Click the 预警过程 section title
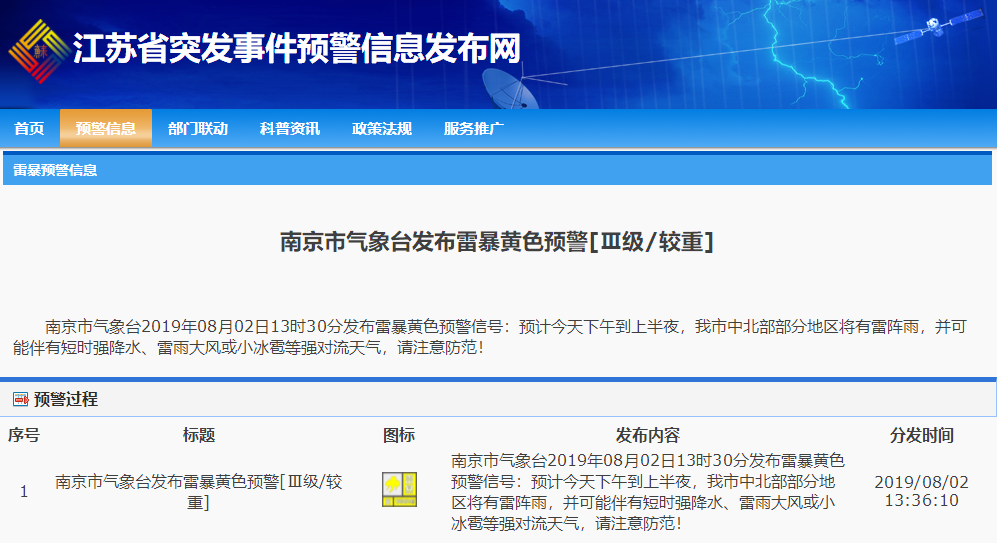The image size is (997, 543). [x=65, y=399]
